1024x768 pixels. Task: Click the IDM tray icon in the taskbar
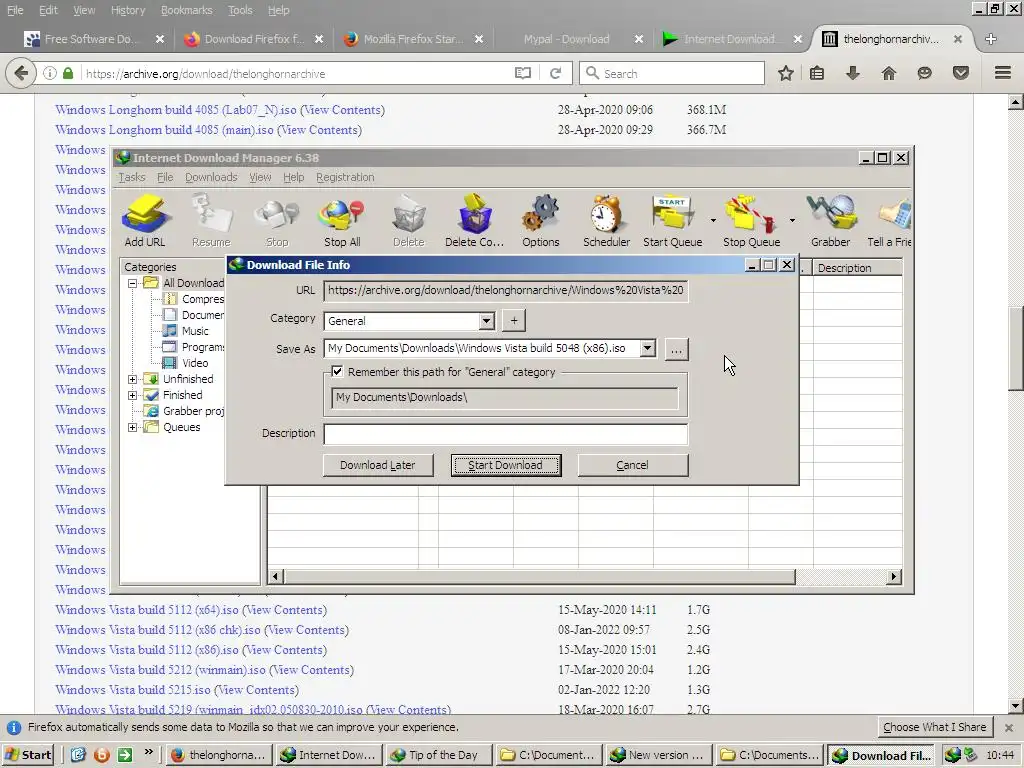[953, 754]
